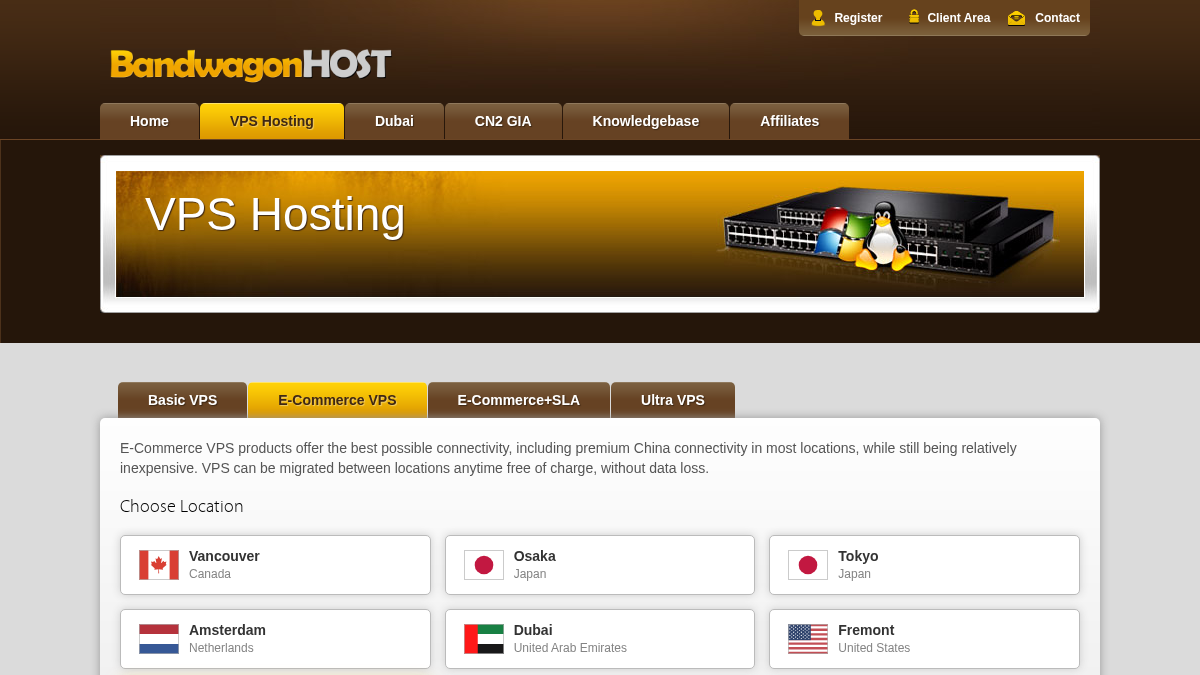Click the Client Area padlock icon
1200x675 pixels.
914,17
